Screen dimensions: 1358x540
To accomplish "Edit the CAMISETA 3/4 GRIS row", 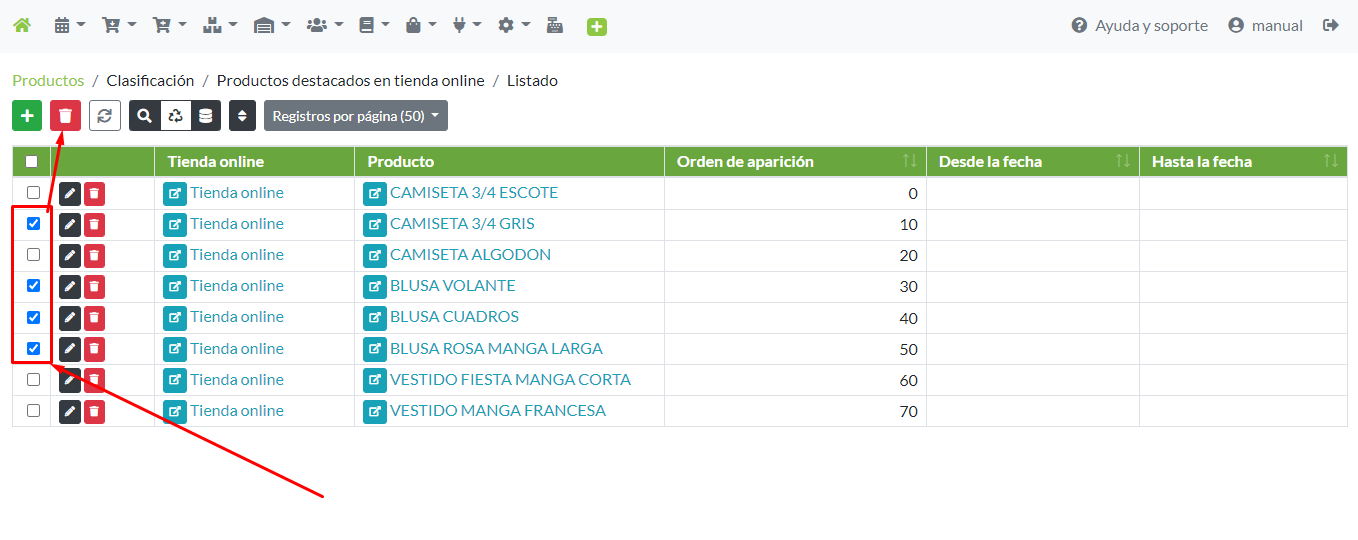I will point(70,224).
